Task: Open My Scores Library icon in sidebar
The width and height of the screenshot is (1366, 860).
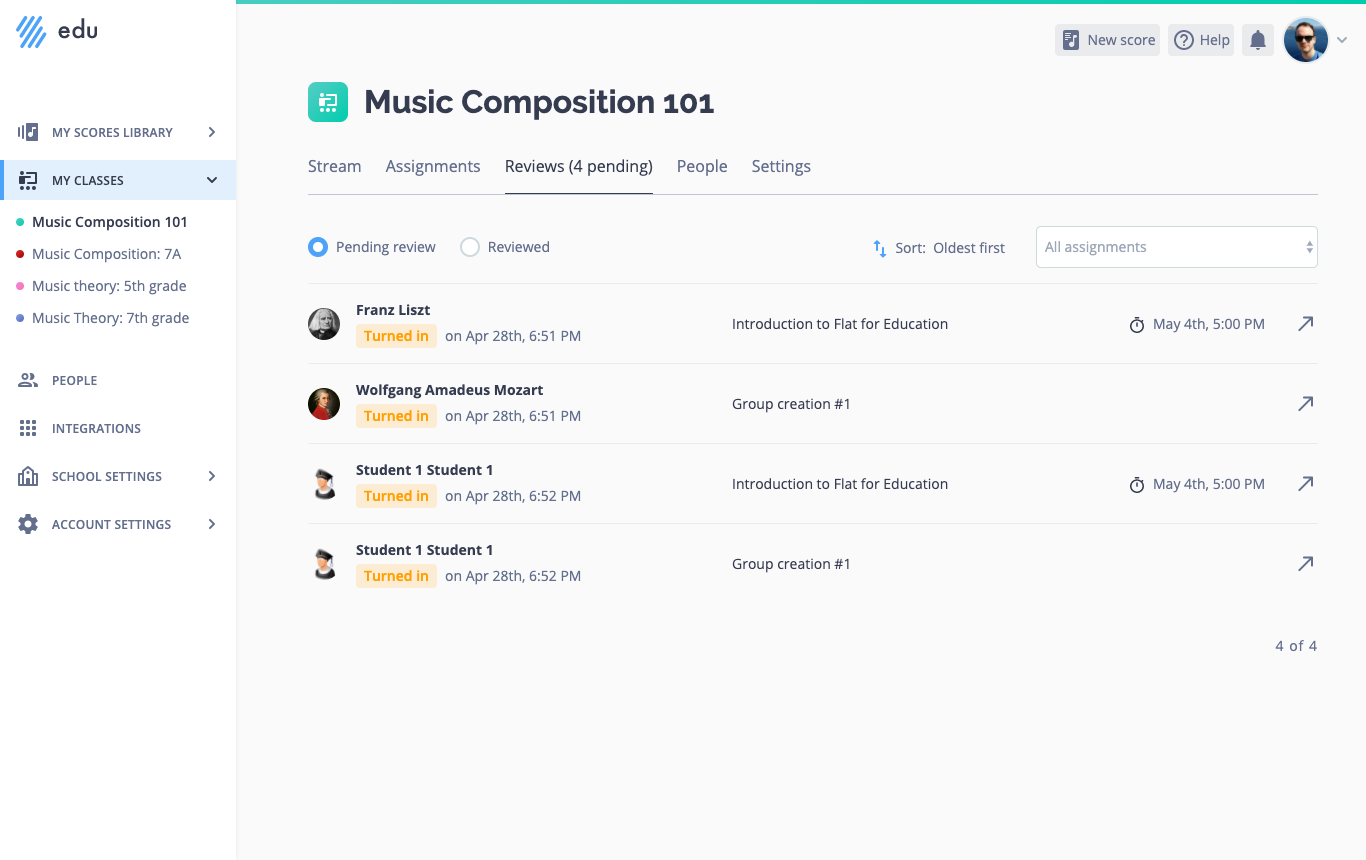Action: [28, 132]
